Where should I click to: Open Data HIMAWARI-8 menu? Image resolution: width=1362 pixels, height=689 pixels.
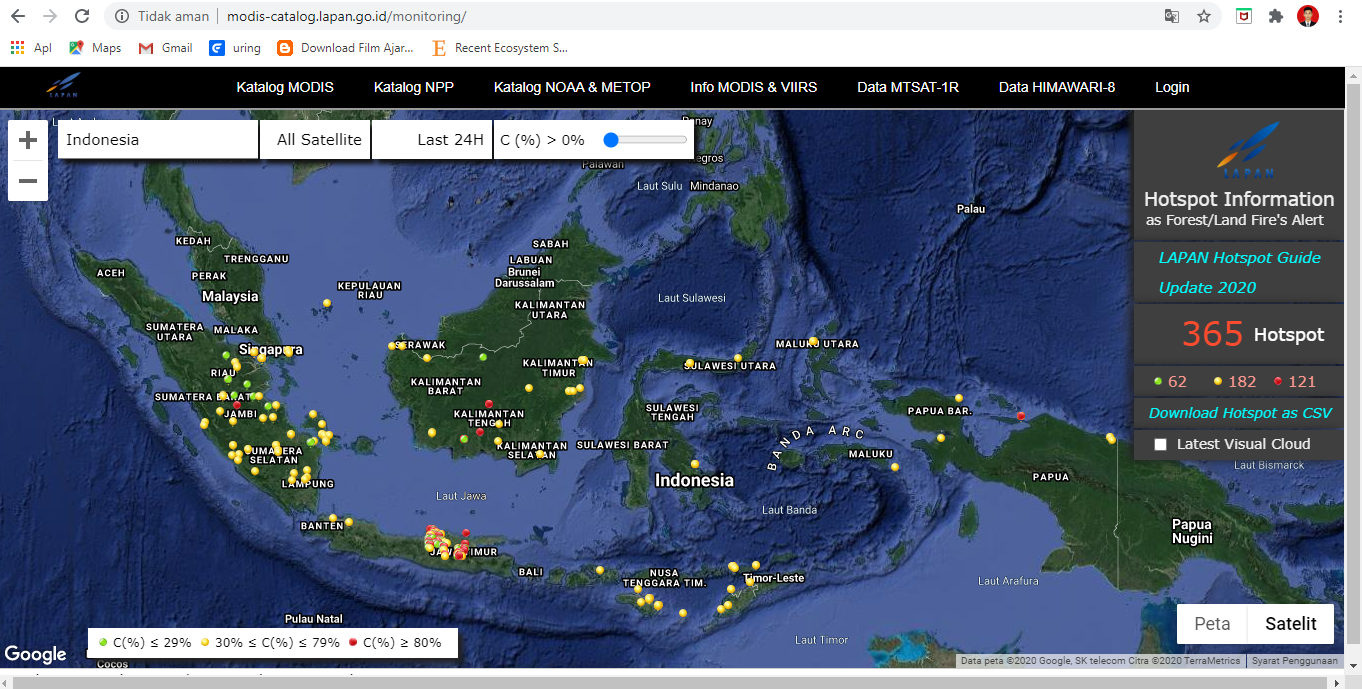click(x=1057, y=87)
